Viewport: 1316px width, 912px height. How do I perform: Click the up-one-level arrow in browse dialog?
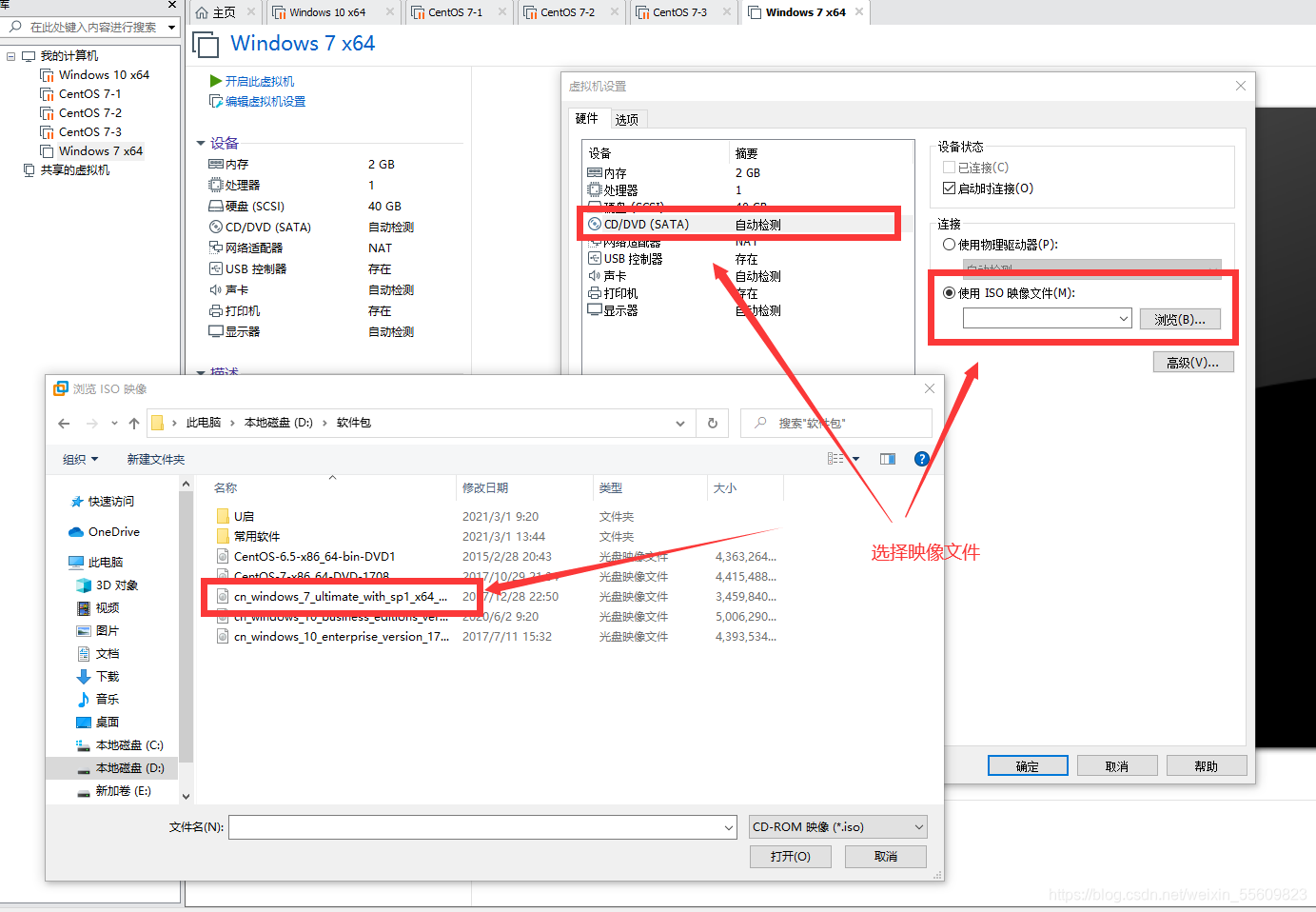[134, 424]
